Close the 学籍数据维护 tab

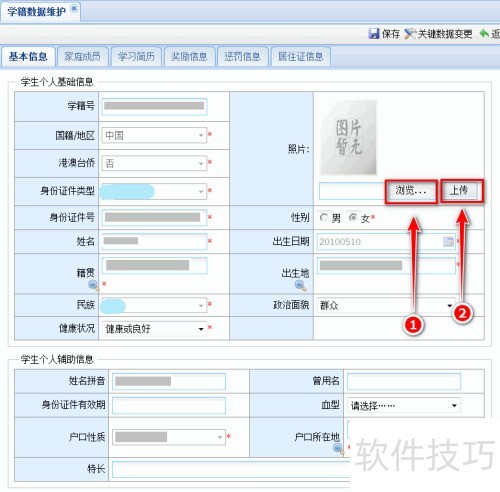(74, 8)
